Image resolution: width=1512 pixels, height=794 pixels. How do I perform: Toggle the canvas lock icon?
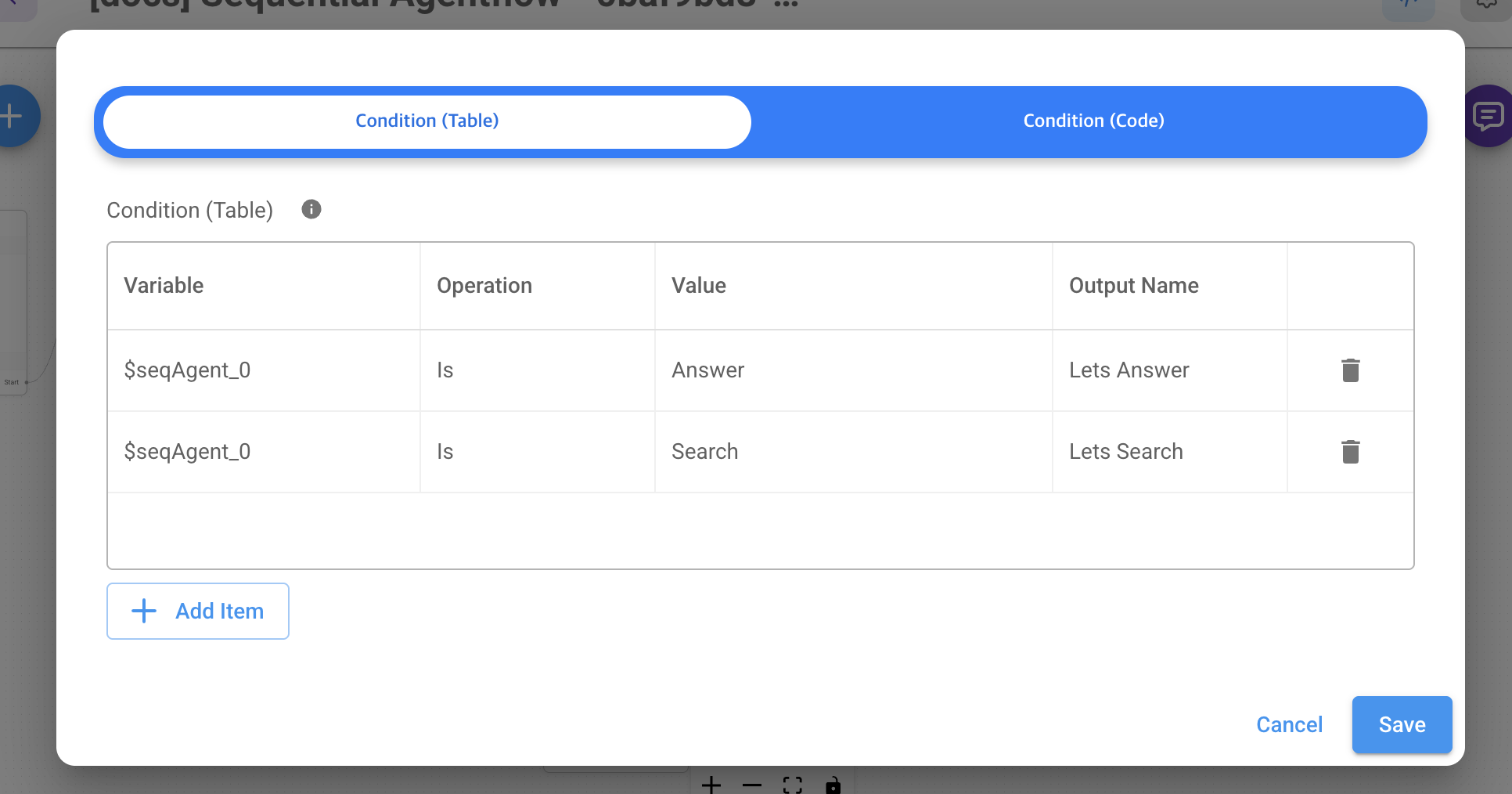pyautogui.click(x=833, y=784)
